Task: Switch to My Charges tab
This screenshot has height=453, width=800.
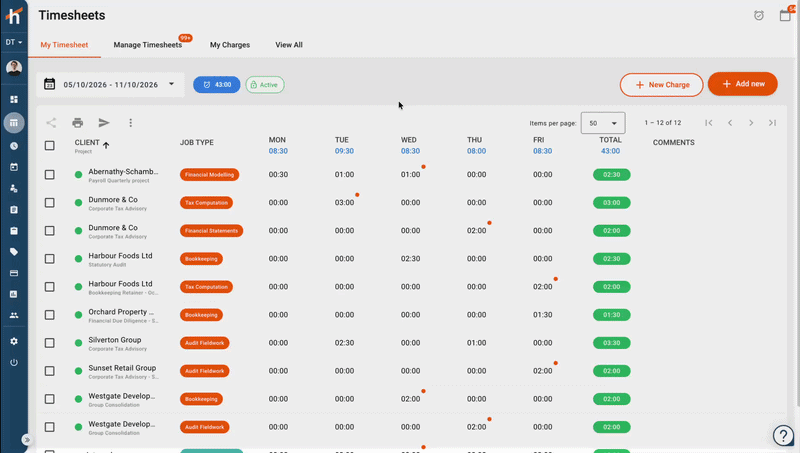Action: [x=230, y=45]
